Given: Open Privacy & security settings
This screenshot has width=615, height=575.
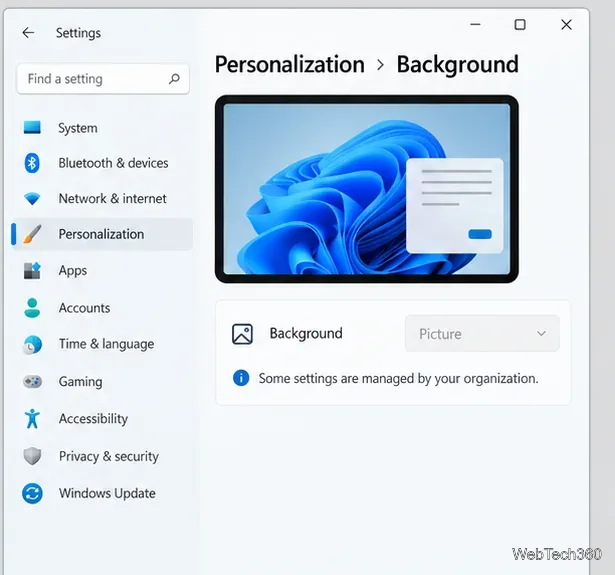Looking at the screenshot, I should click(x=103, y=456).
